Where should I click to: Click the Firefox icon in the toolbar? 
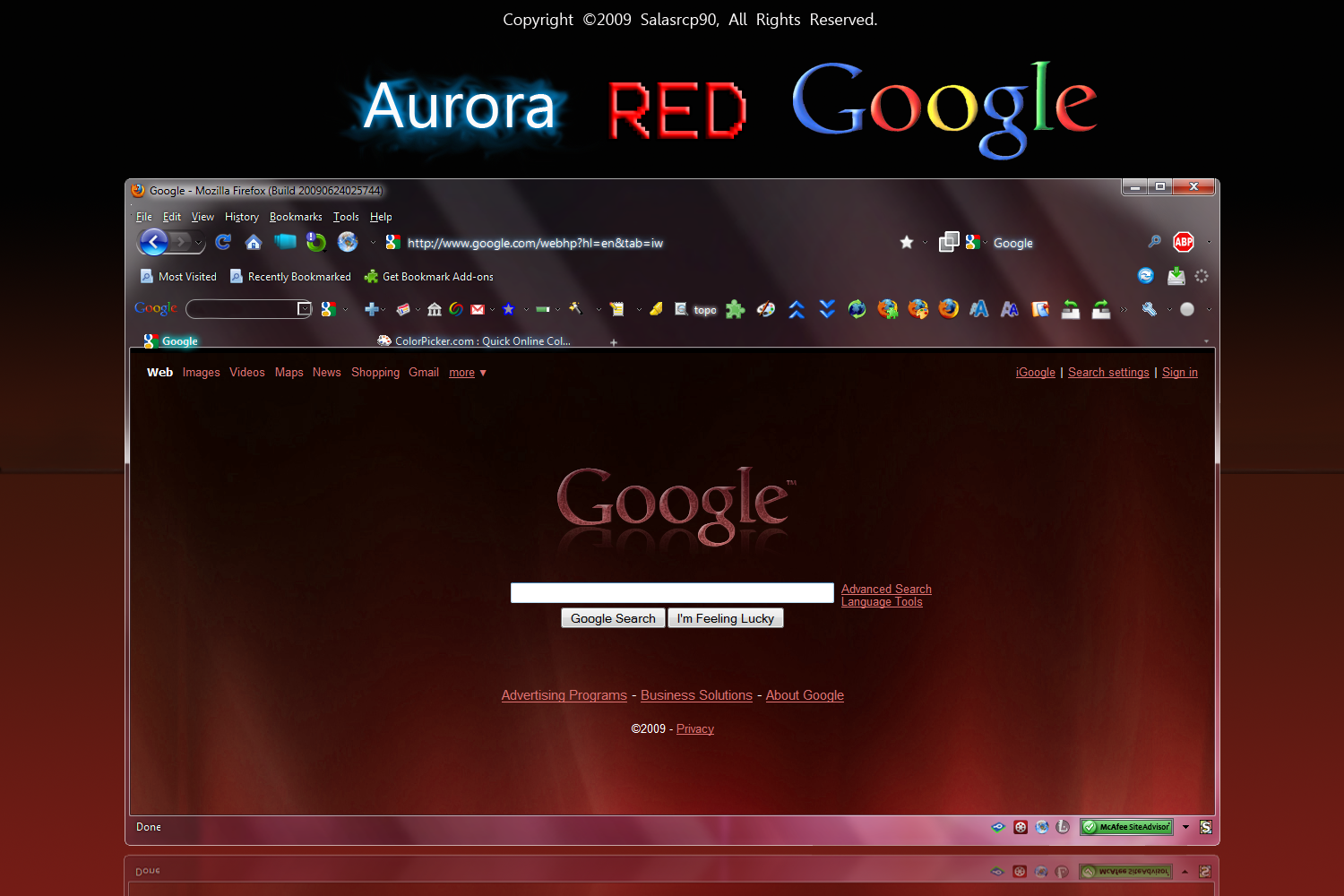click(948, 309)
